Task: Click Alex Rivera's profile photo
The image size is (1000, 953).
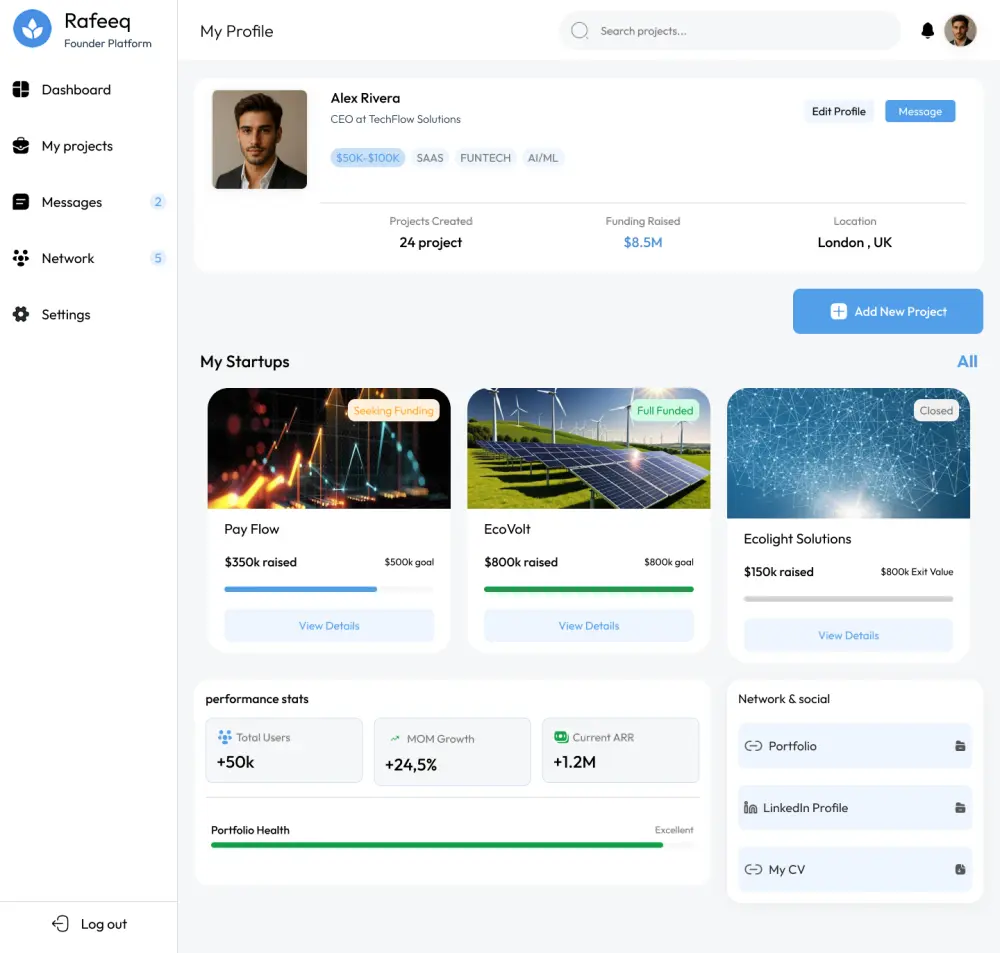Action: [x=259, y=138]
